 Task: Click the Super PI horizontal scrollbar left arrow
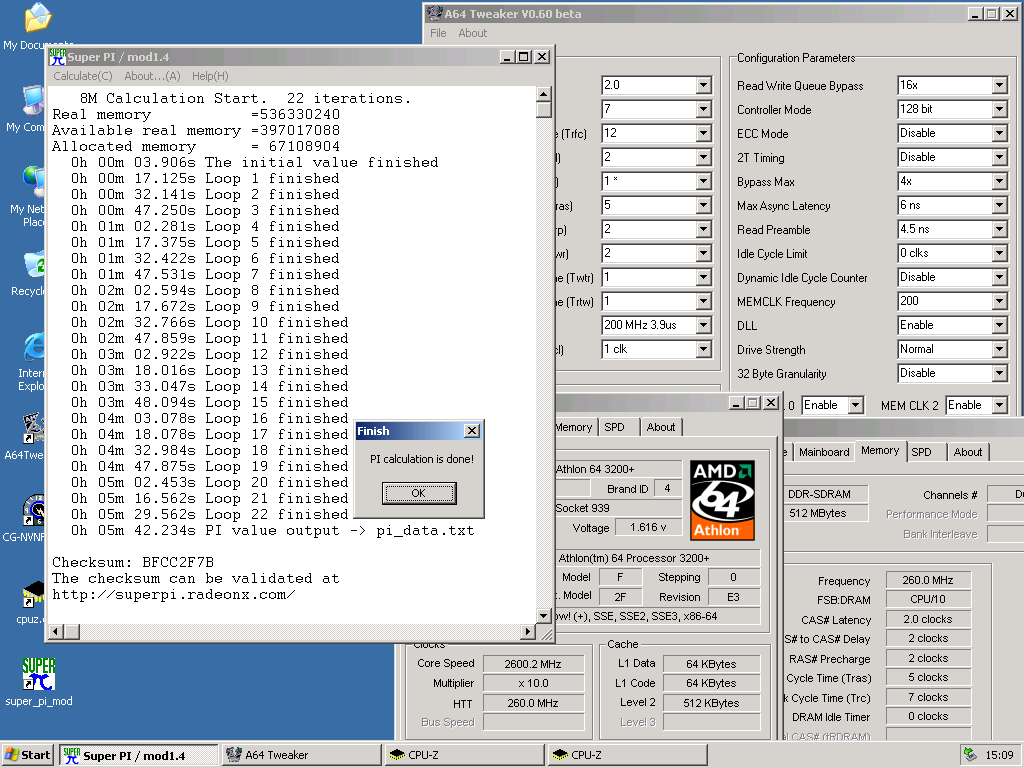(57, 632)
